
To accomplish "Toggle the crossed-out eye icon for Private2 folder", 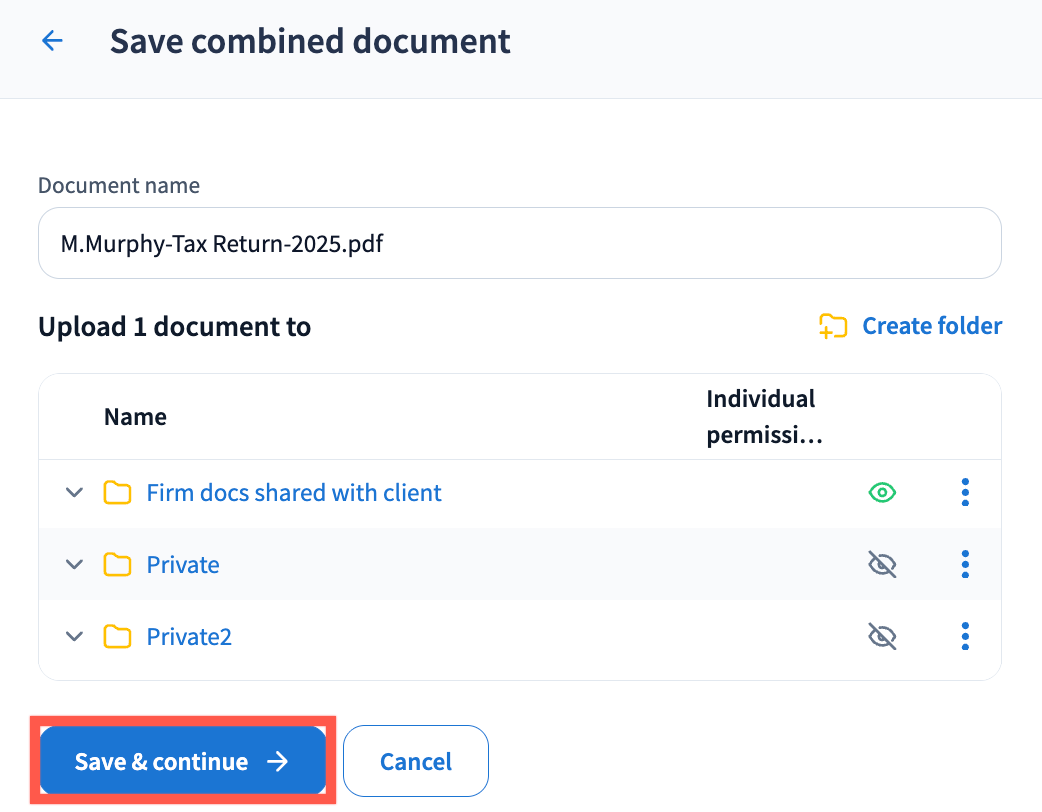I will [882, 637].
